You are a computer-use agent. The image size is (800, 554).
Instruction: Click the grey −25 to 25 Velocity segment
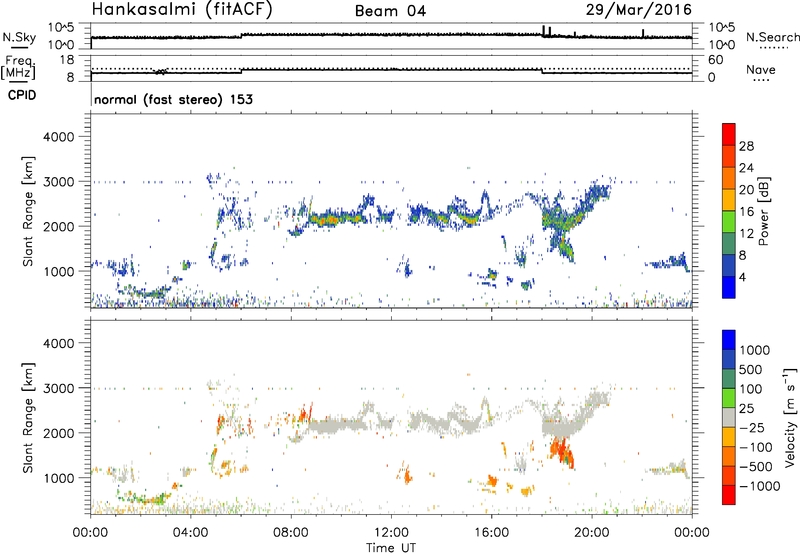tap(729, 418)
